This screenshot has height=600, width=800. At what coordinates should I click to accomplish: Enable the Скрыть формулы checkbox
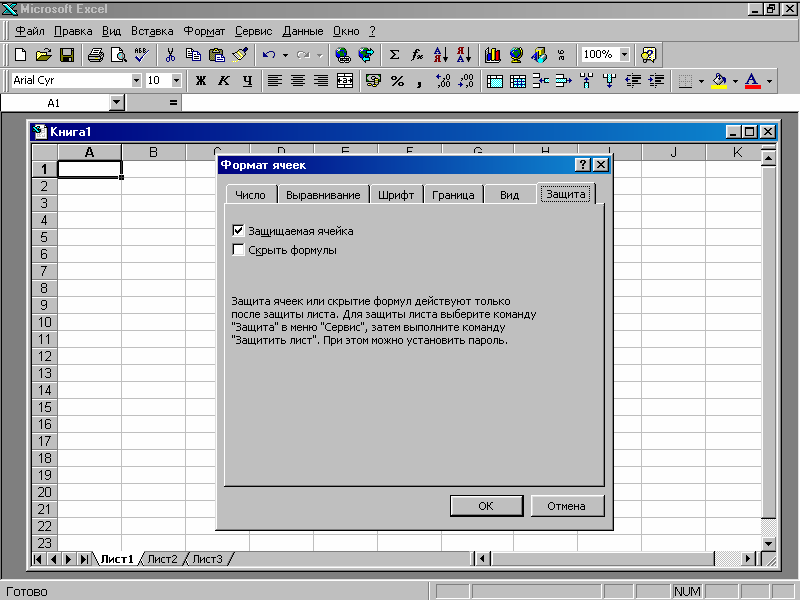click(238, 249)
